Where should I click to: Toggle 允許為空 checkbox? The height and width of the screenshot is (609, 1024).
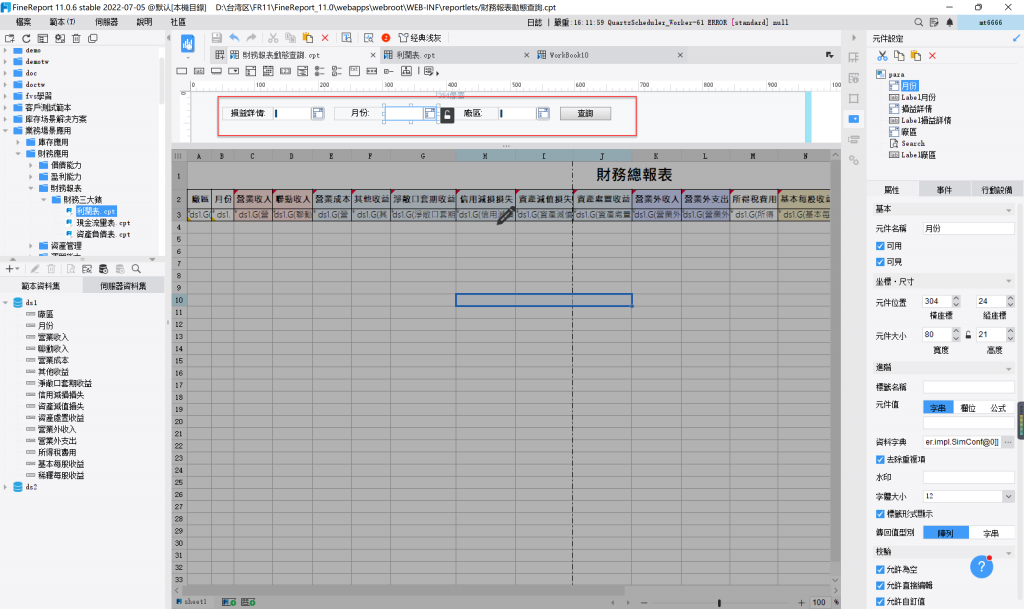[x=880, y=570]
